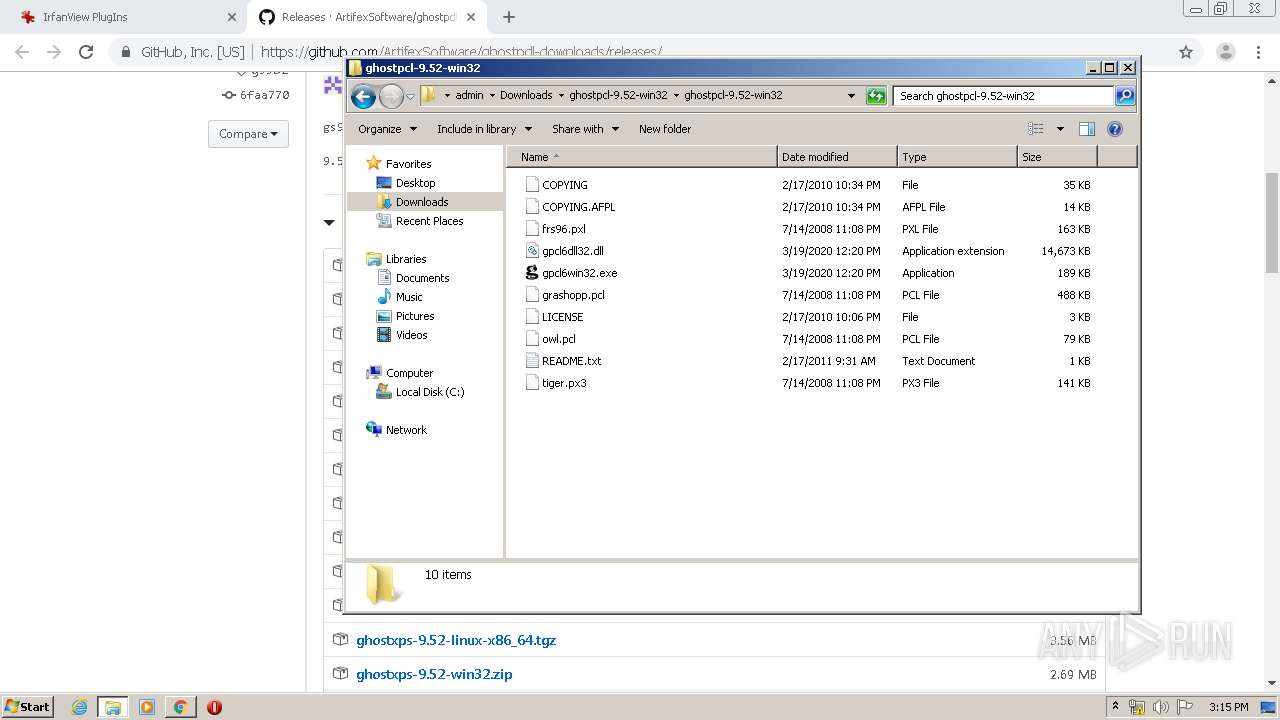Click Chrome's reload page button

coord(86,52)
